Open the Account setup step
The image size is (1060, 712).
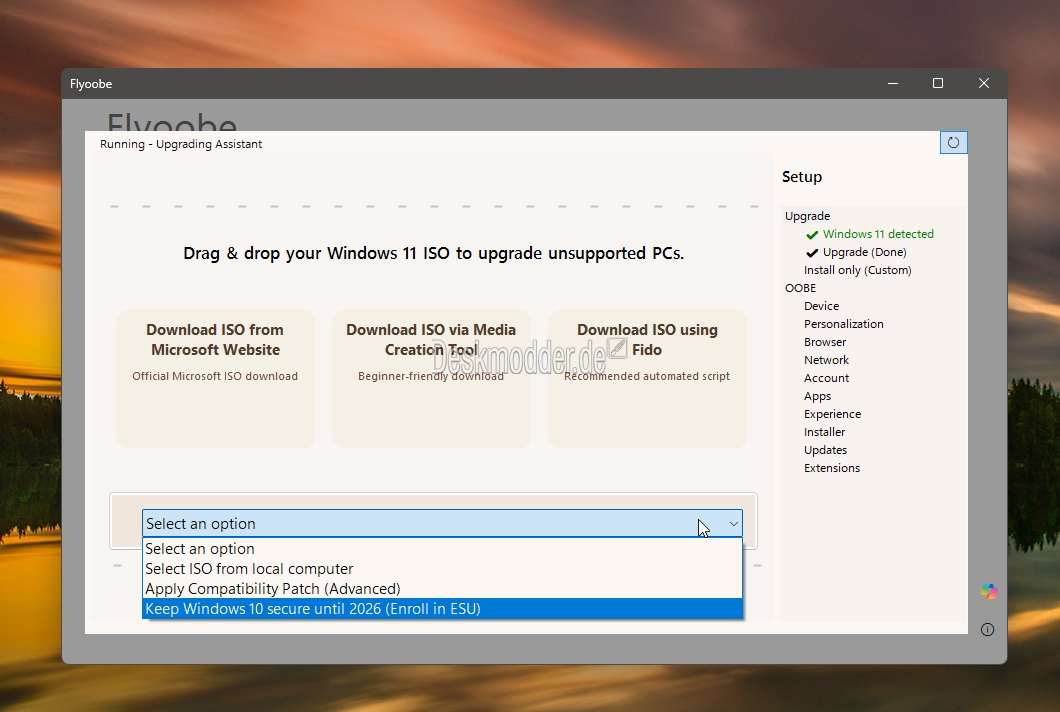[x=826, y=378]
